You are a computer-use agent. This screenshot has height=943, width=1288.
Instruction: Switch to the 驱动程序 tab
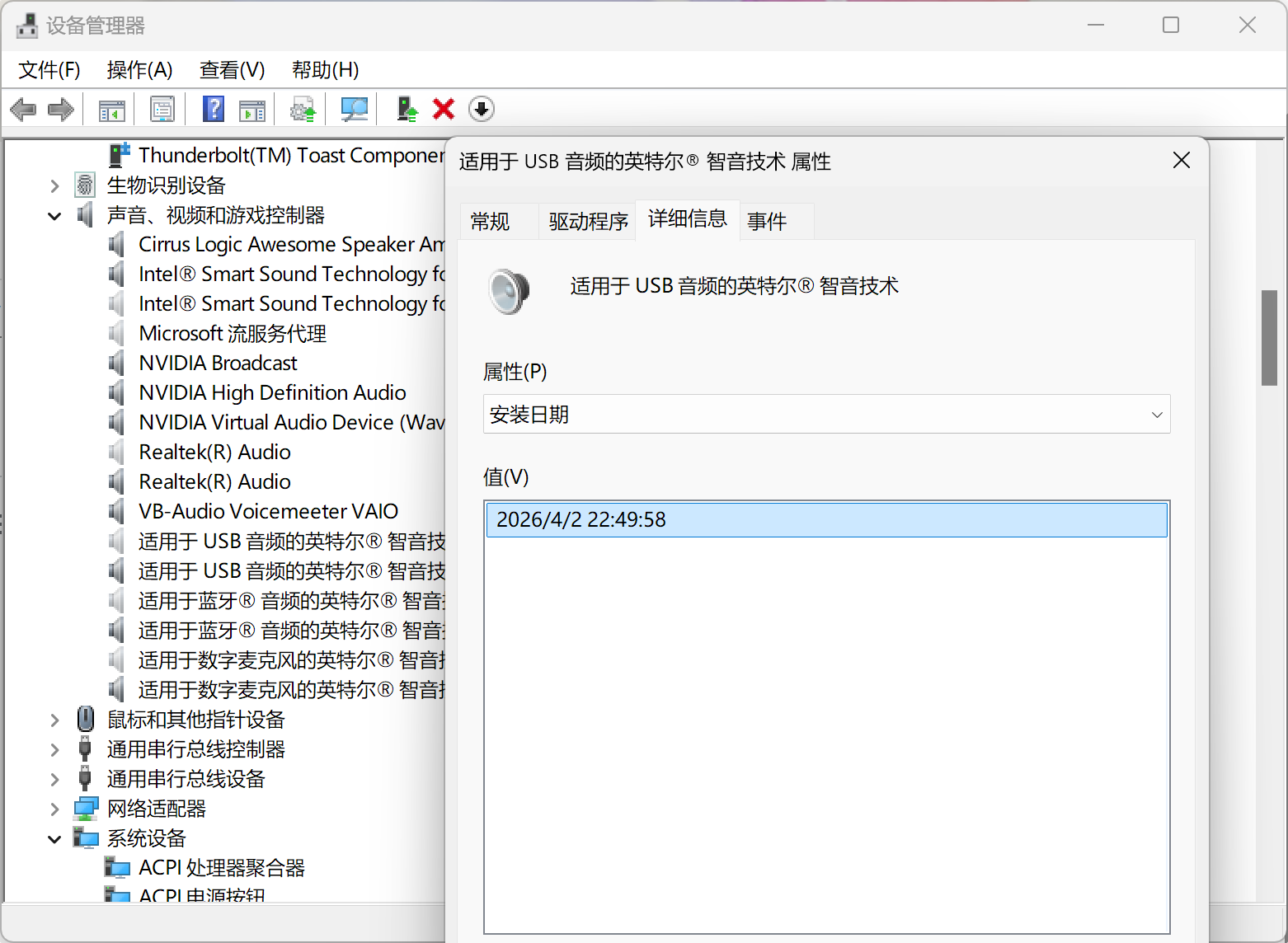(x=588, y=221)
